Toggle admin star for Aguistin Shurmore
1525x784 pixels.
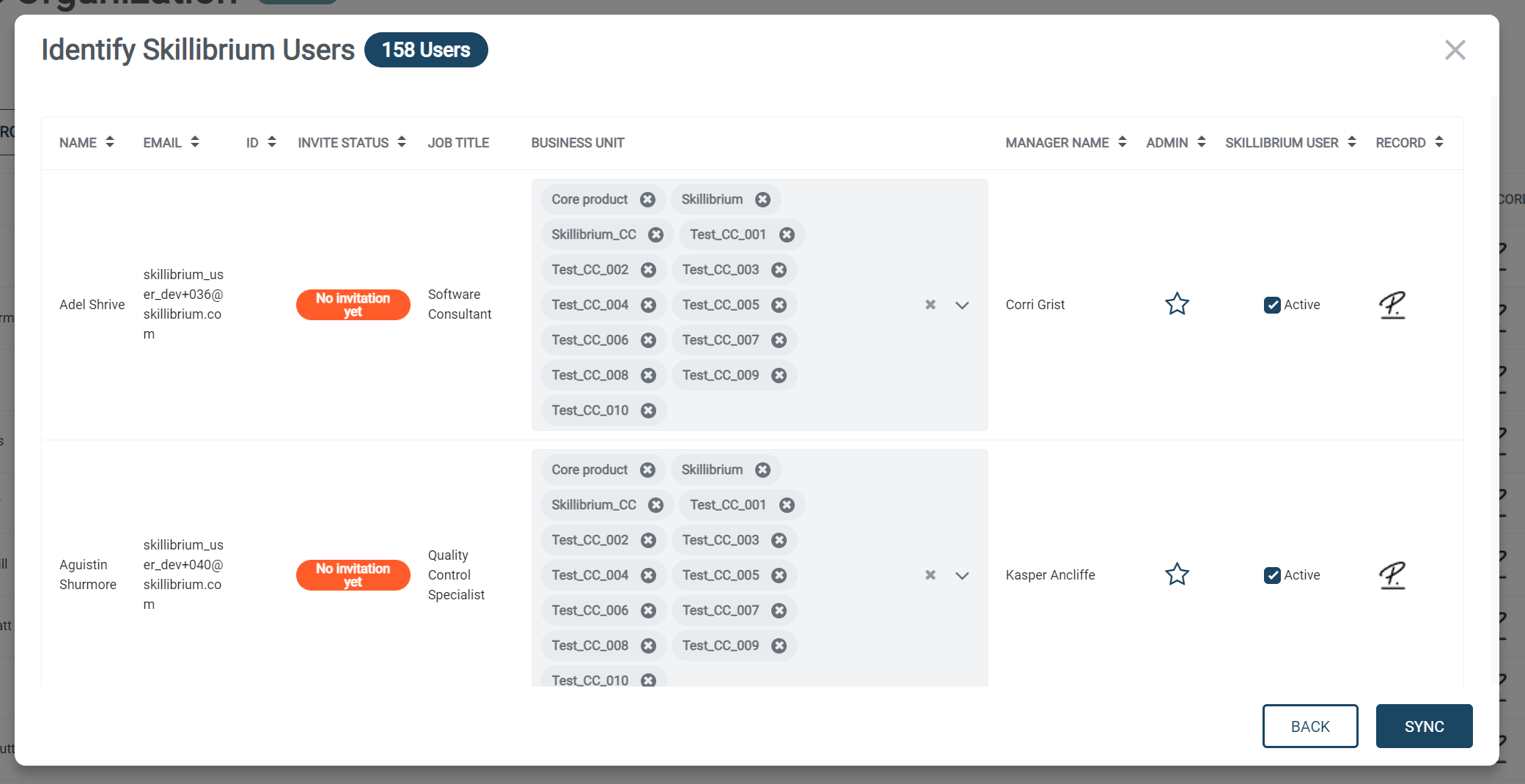coord(1177,574)
